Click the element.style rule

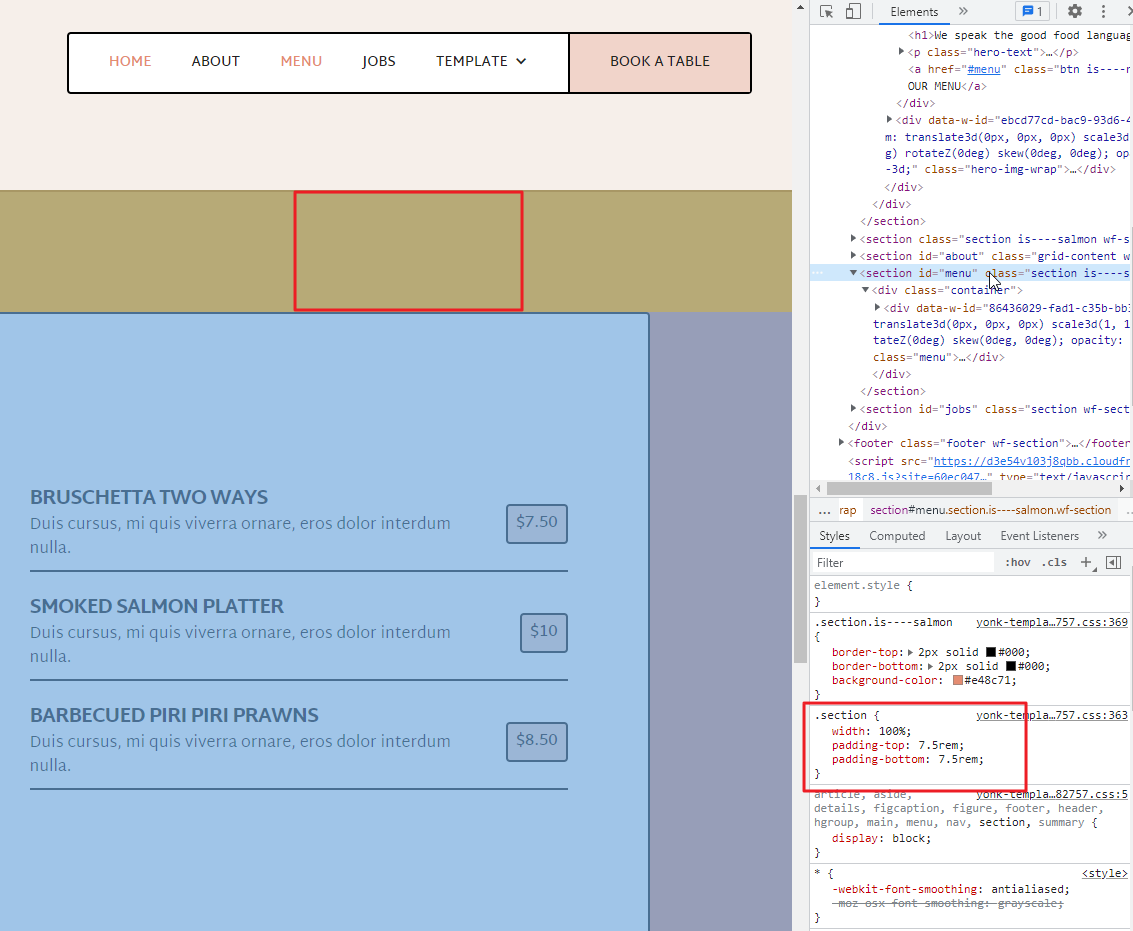pyautogui.click(x=863, y=585)
